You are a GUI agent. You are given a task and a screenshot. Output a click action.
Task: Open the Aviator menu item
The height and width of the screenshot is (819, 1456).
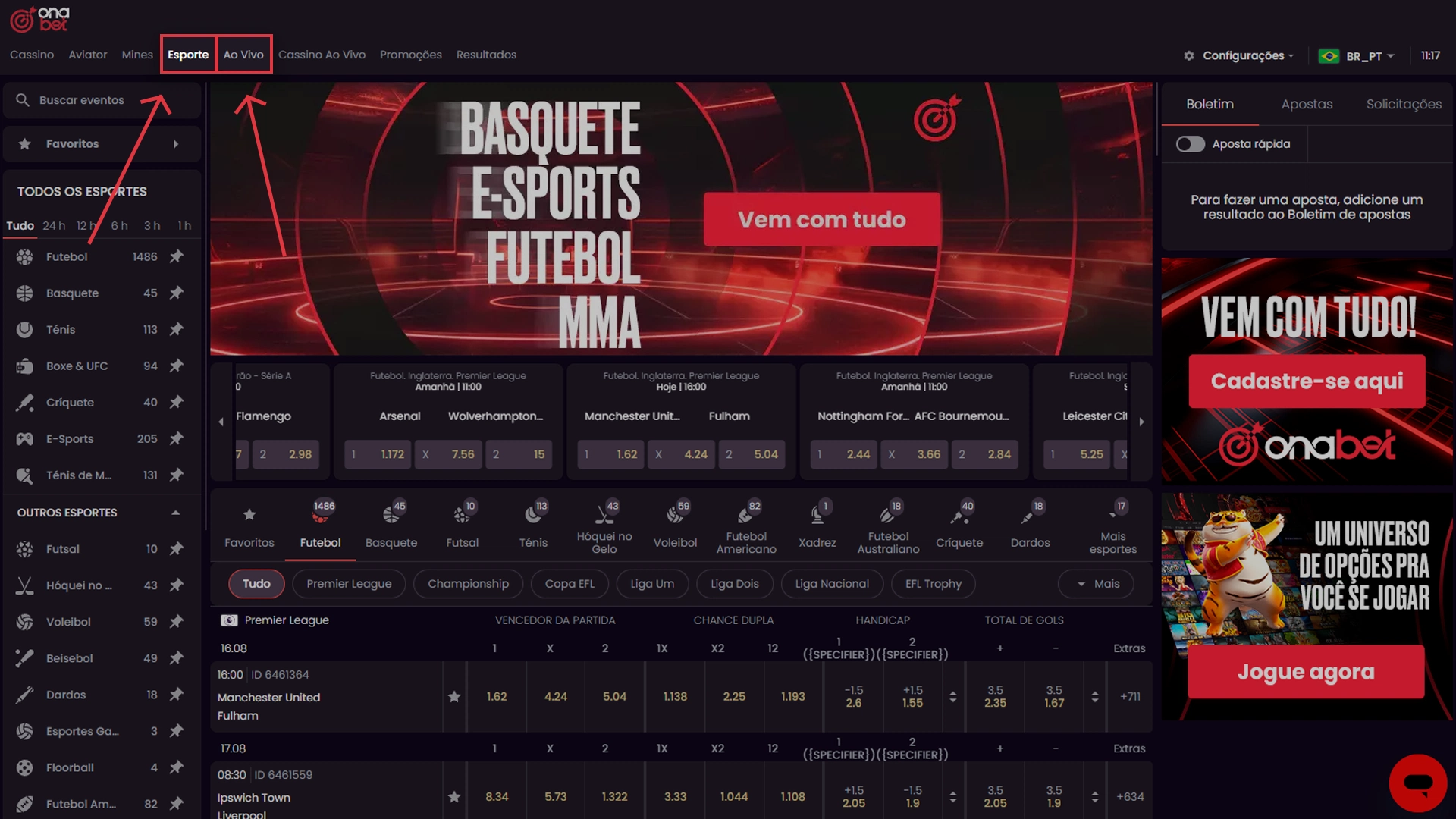[x=88, y=55]
